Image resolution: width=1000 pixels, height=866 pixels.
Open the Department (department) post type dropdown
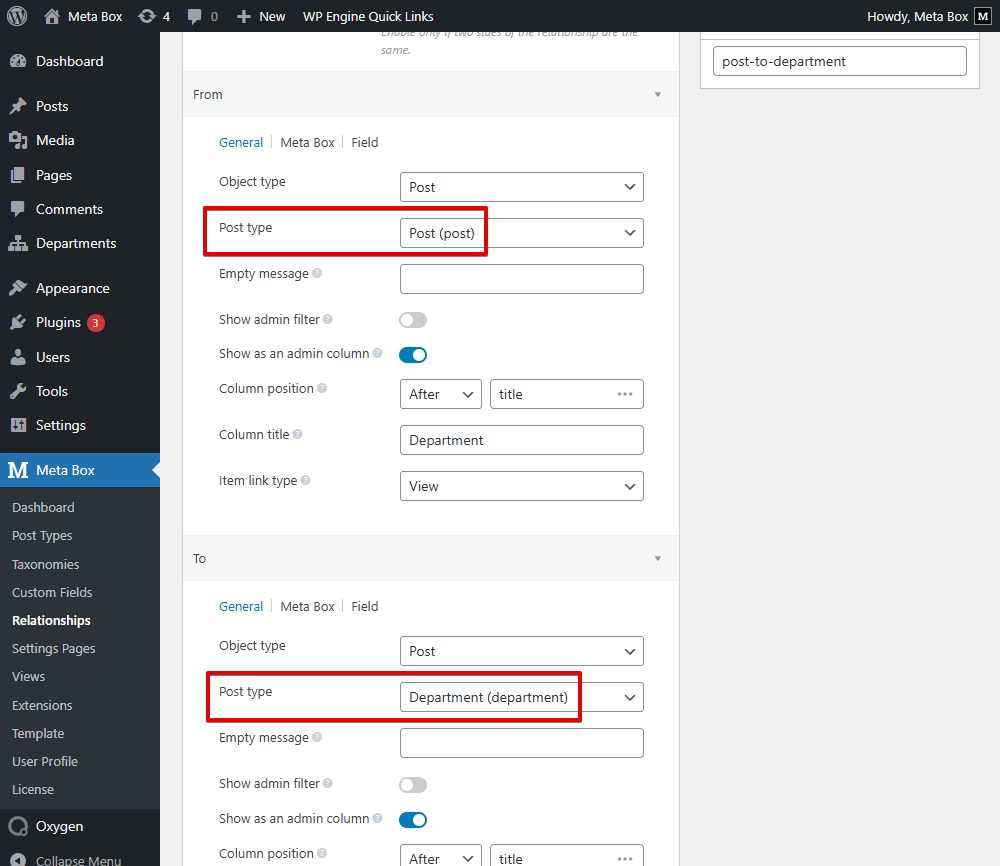tap(521, 697)
